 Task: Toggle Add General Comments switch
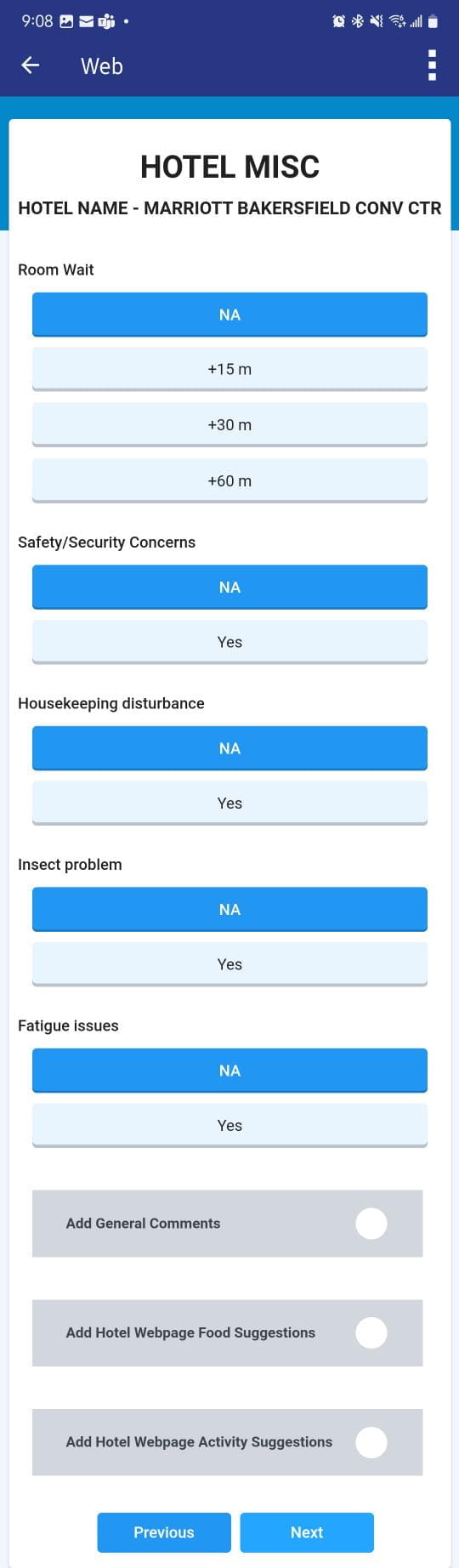coord(371,1223)
